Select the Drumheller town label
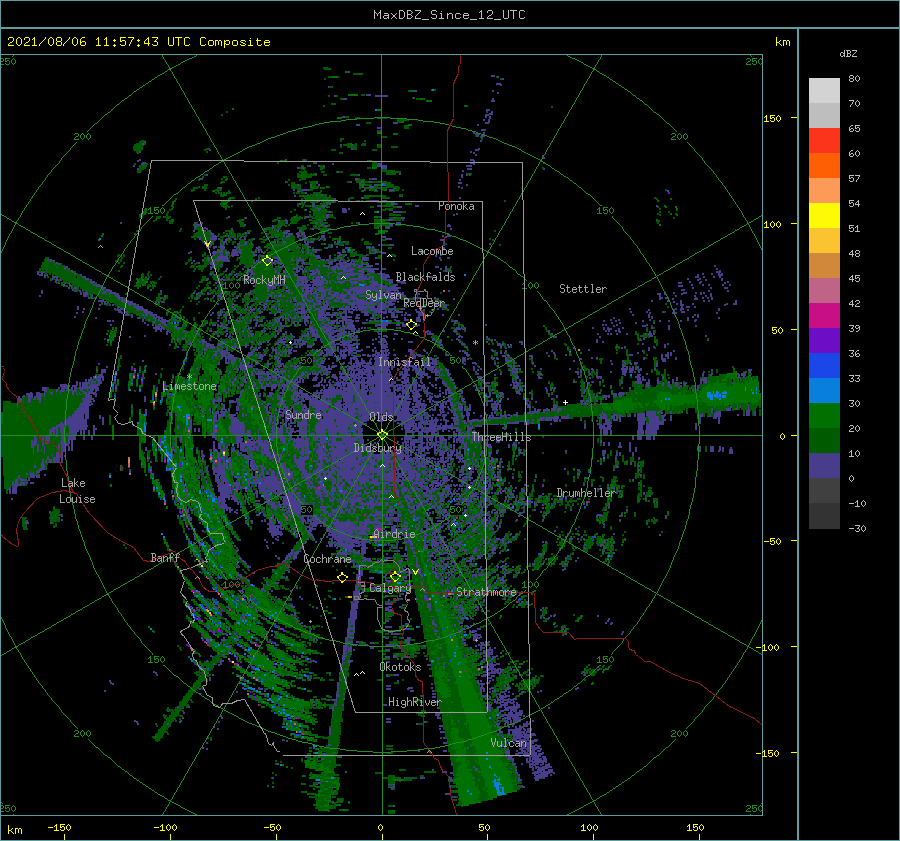Screen dimensions: 900x841 (x=586, y=493)
